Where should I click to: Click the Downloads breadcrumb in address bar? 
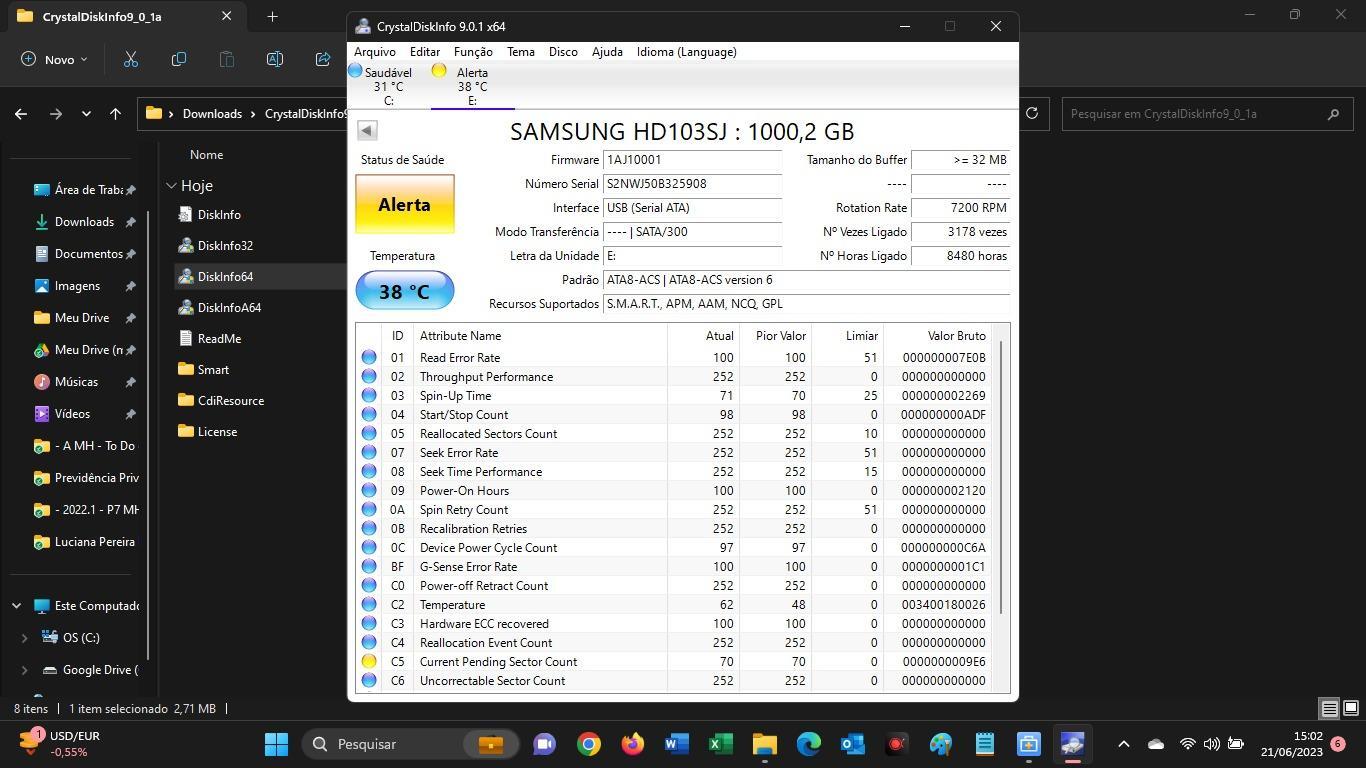pyautogui.click(x=212, y=114)
